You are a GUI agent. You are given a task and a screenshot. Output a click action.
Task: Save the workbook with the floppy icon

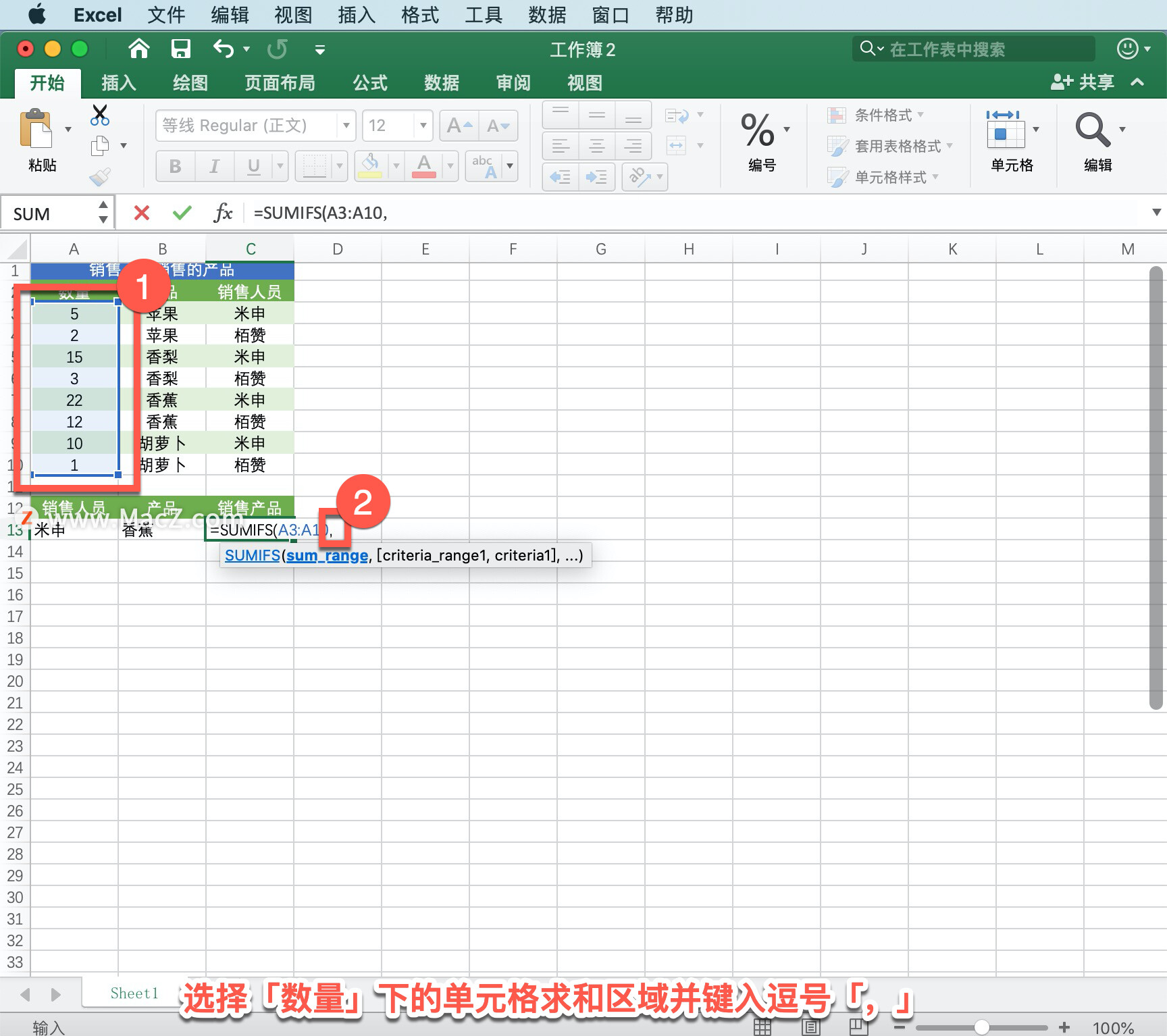[180, 49]
